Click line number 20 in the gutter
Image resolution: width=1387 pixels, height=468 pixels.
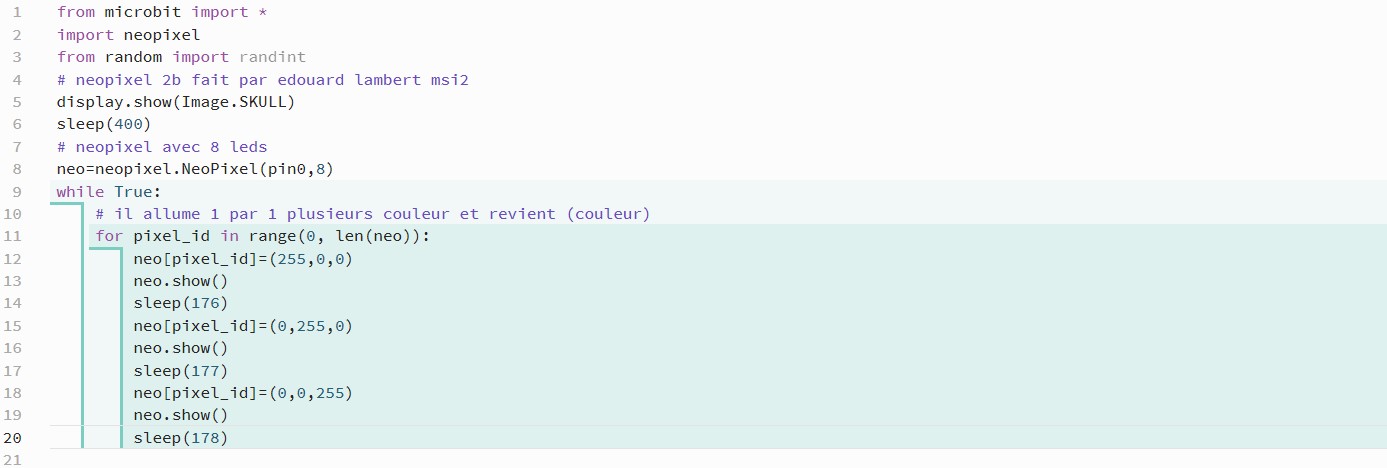click(12, 438)
